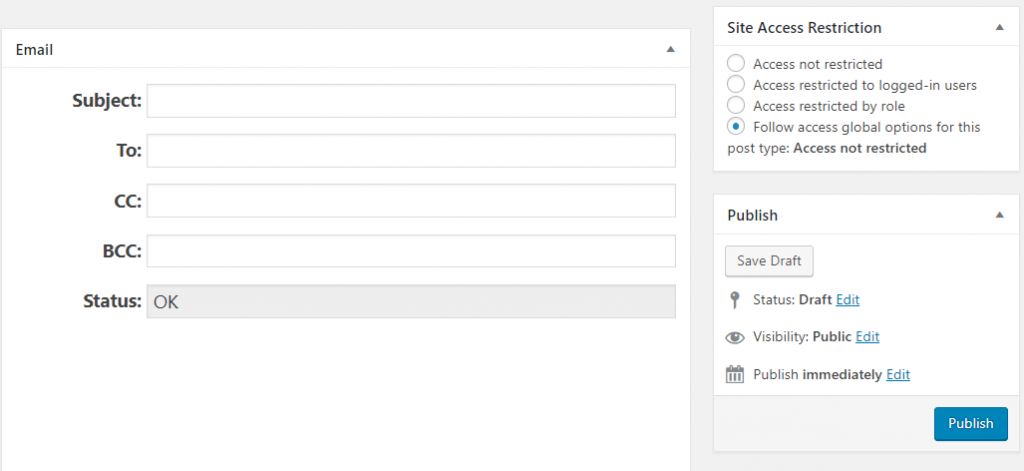
Task: Choose 'Access restricted to logged-in users'
Action: pyautogui.click(x=736, y=85)
